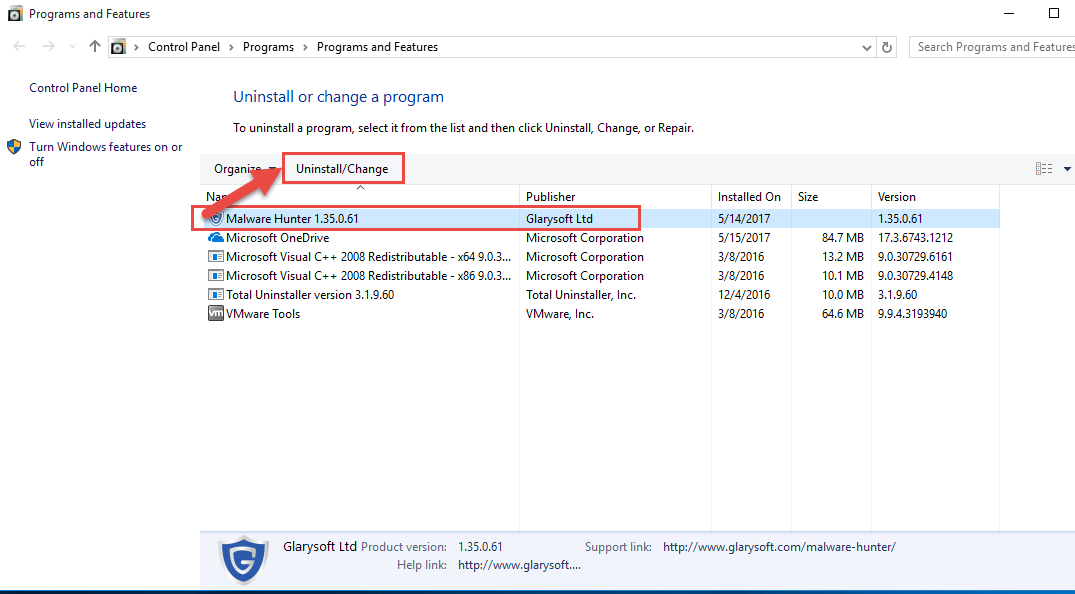
Task: Select the VMware Tools entry
Action: (263, 314)
